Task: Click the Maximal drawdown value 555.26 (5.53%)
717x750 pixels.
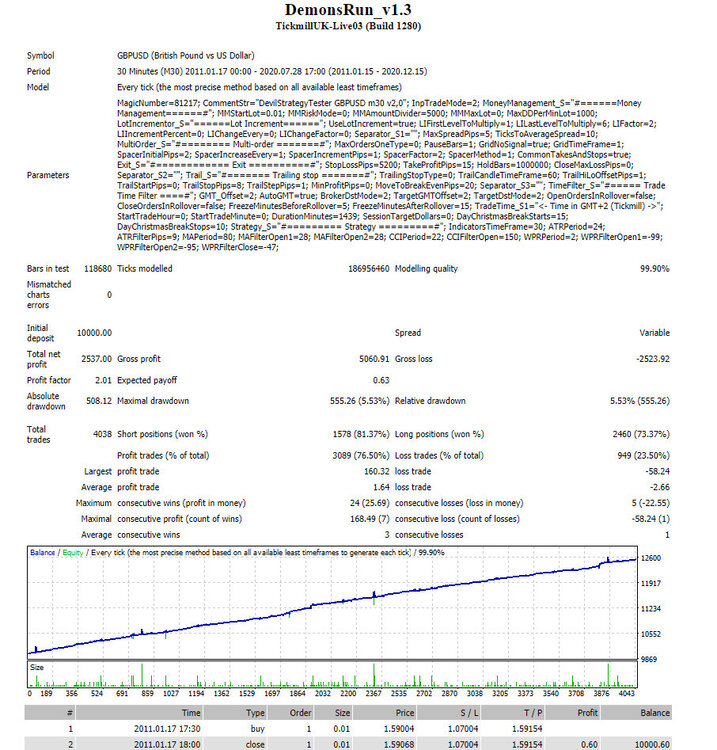Action: coord(360,401)
